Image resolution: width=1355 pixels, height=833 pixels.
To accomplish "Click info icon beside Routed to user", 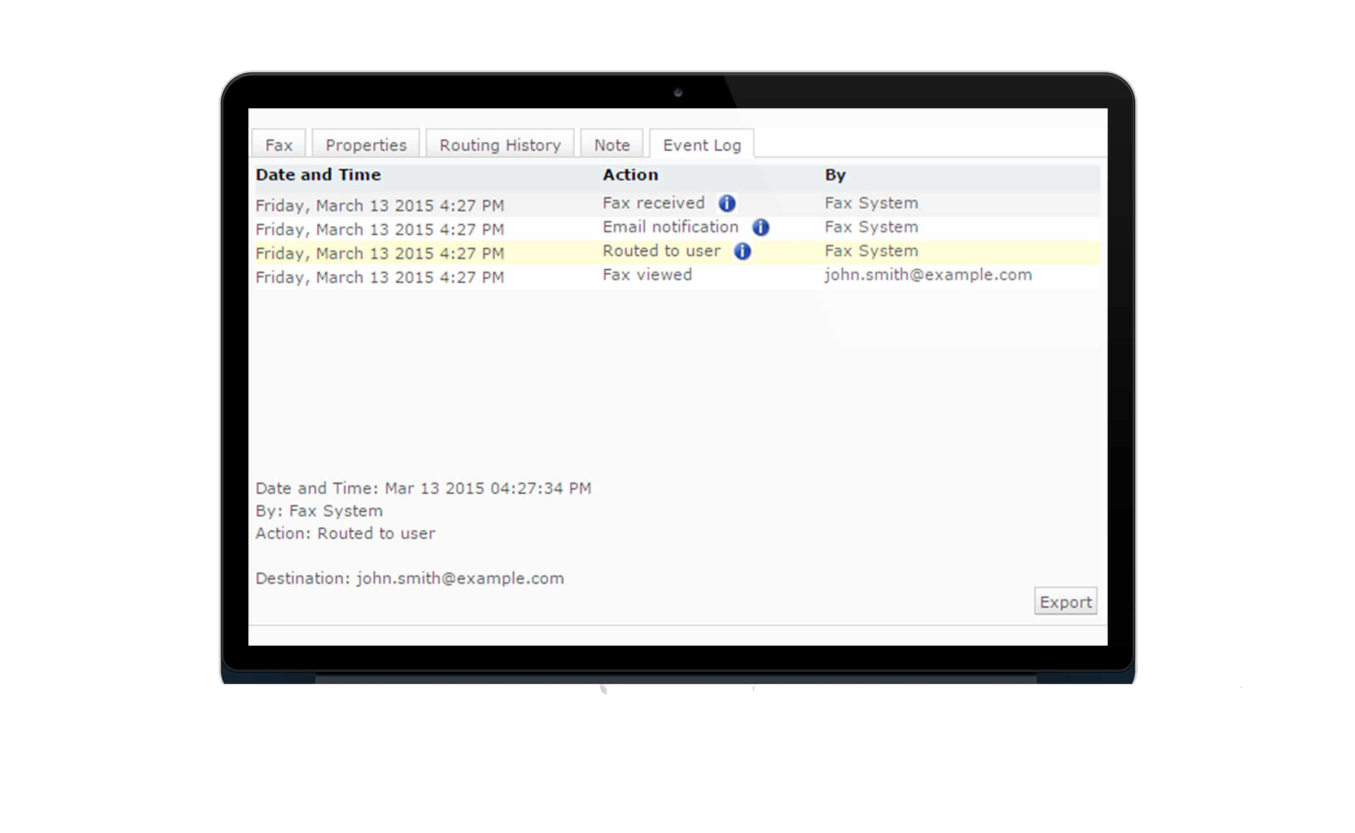I will click(742, 252).
